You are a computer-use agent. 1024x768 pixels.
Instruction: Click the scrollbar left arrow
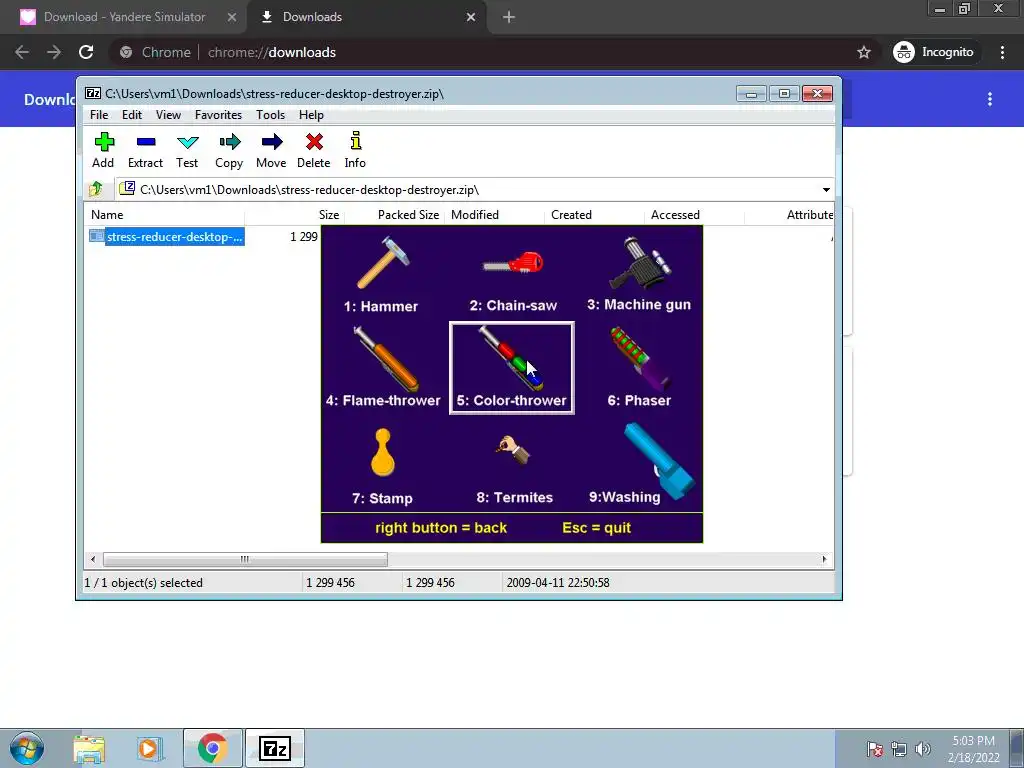pyautogui.click(x=93, y=559)
